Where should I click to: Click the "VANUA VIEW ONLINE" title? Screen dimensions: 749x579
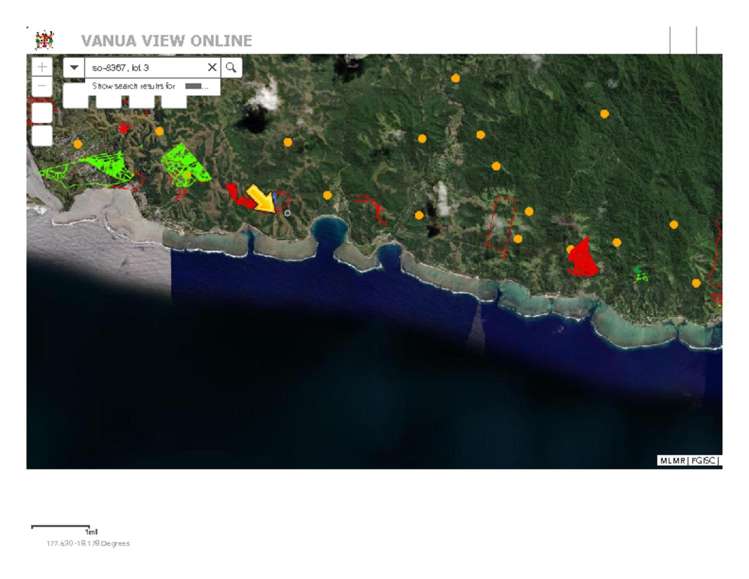[x=167, y=41]
